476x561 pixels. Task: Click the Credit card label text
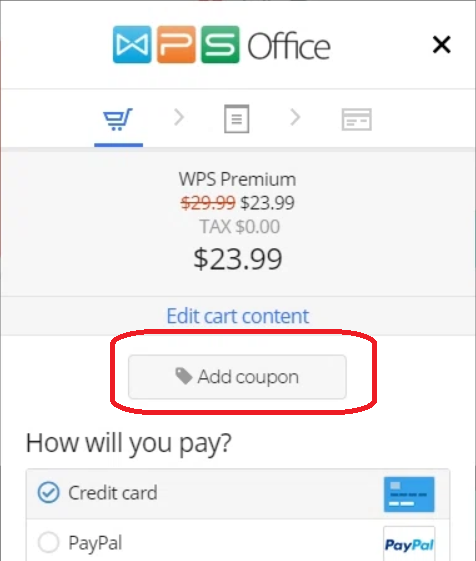pyautogui.click(x=113, y=493)
